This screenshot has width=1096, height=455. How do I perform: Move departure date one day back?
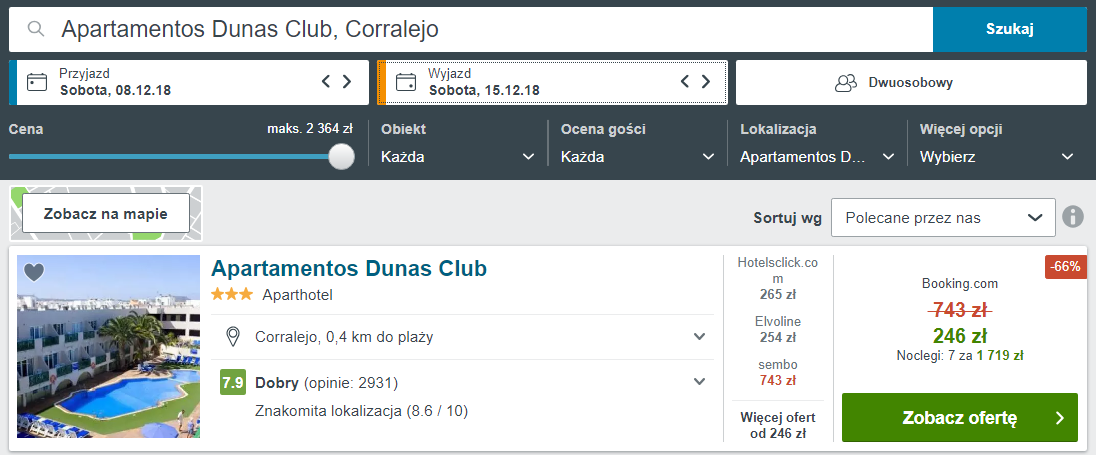point(685,82)
